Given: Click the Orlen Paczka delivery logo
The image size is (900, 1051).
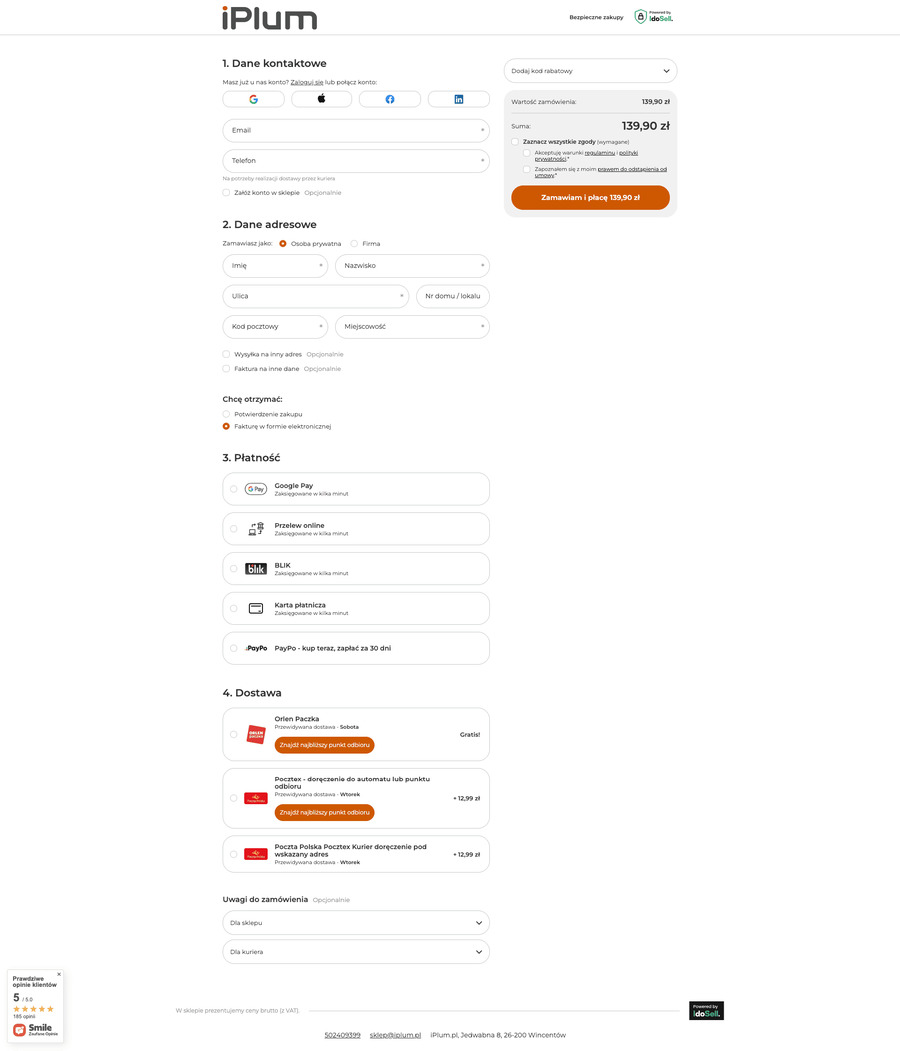Looking at the screenshot, I should (256, 734).
